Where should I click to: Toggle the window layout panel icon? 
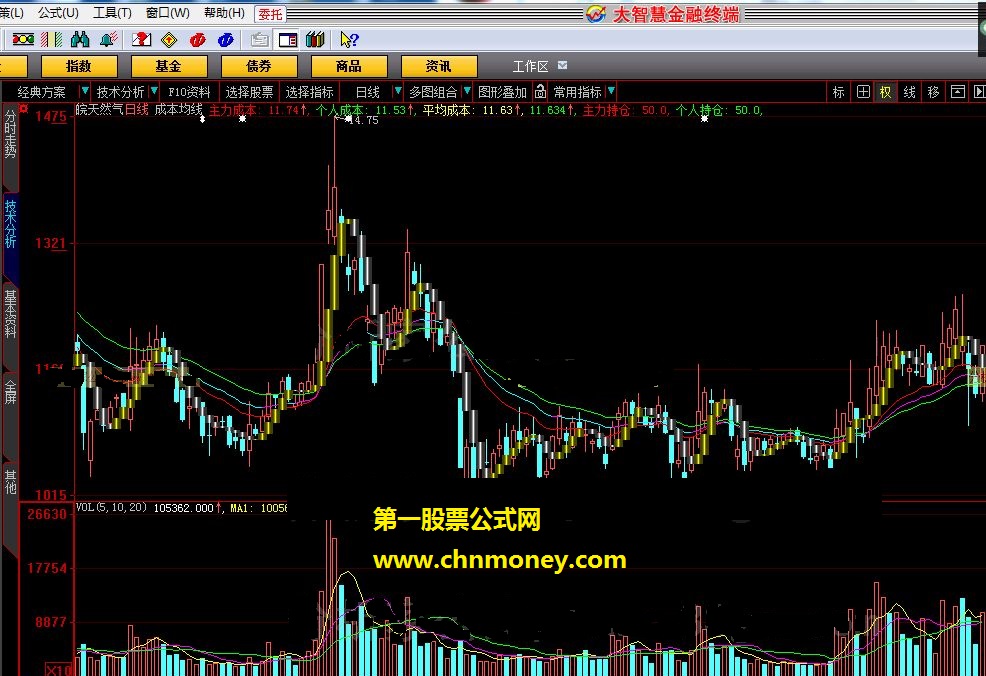(288, 40)
